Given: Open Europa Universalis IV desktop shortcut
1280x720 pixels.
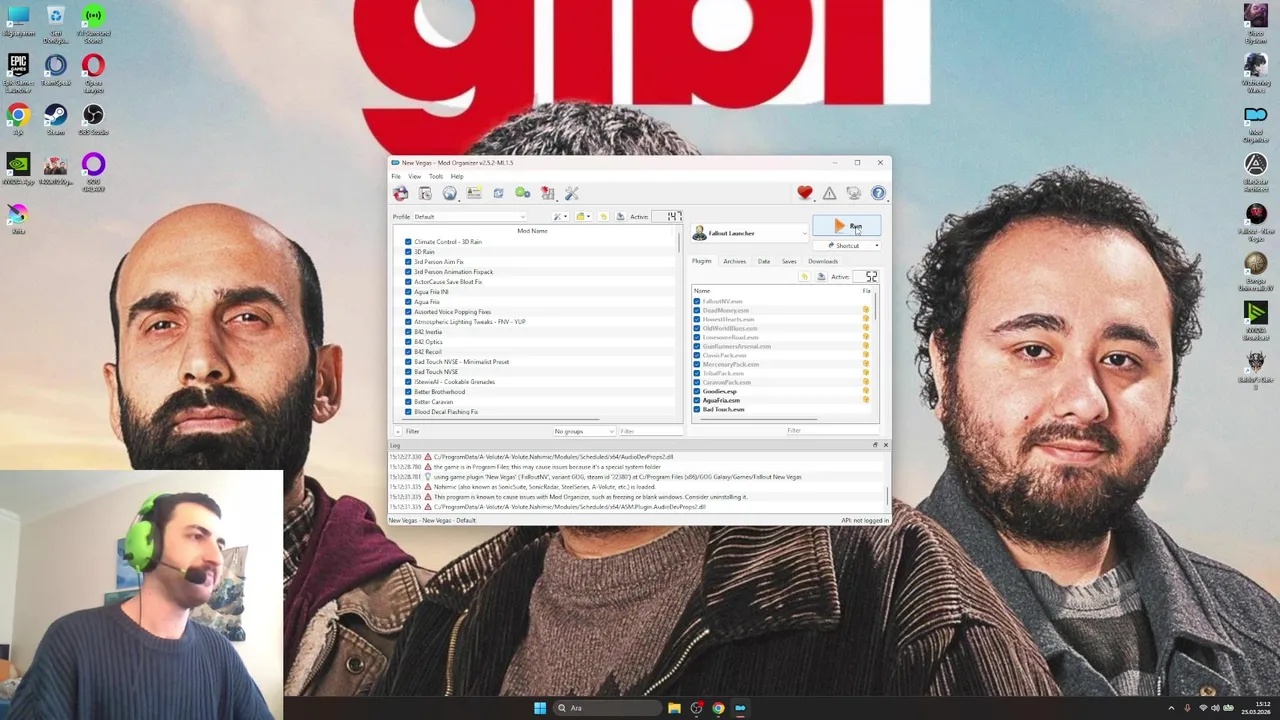Looking at the screenshot, I should pos(1256,271).
